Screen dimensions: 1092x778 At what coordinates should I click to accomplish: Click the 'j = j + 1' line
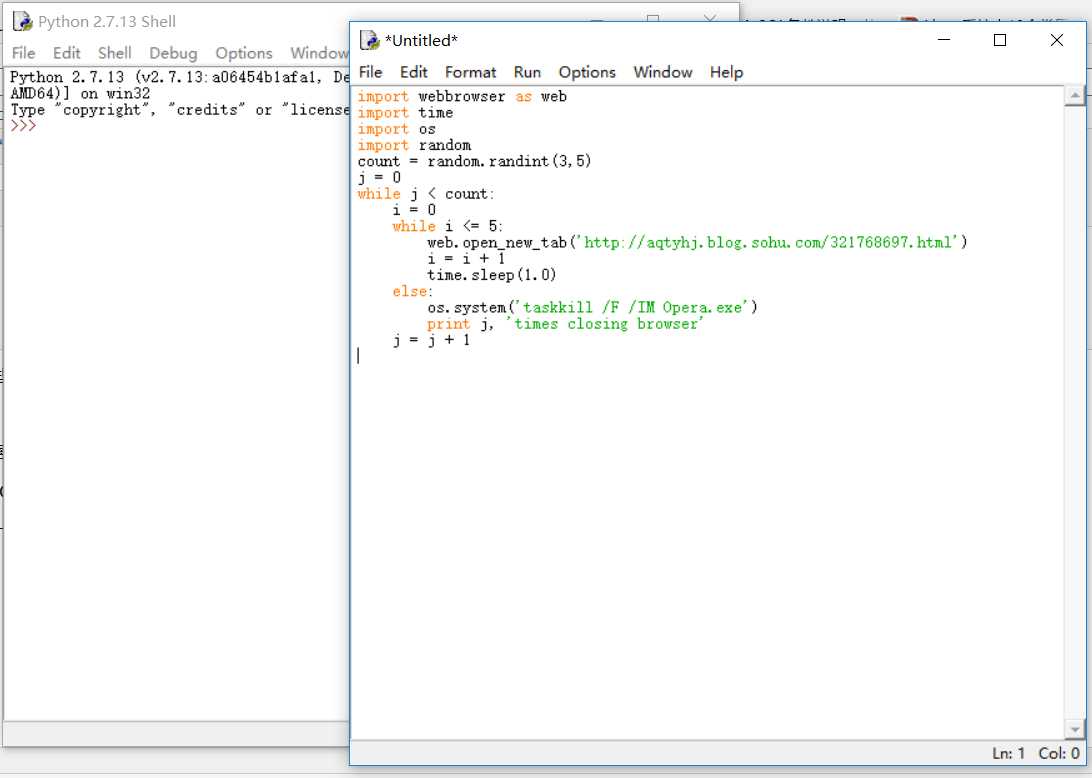click(431, 340)
